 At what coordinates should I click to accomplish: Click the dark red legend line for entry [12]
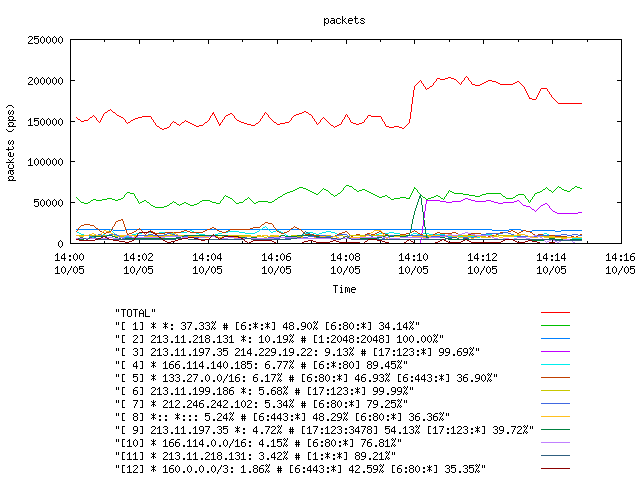[555, 469]
